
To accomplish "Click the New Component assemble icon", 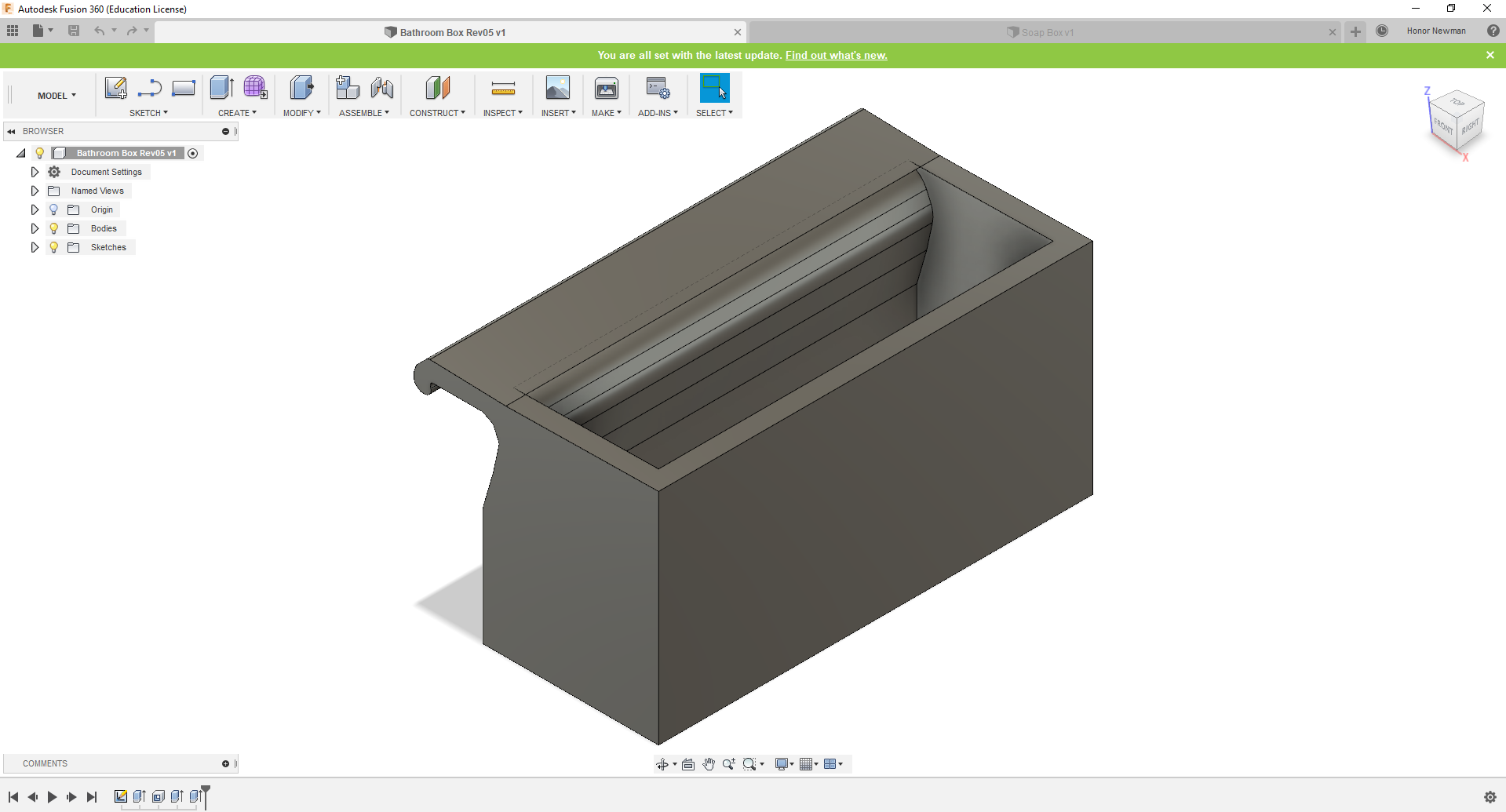I will pos(347,88).
